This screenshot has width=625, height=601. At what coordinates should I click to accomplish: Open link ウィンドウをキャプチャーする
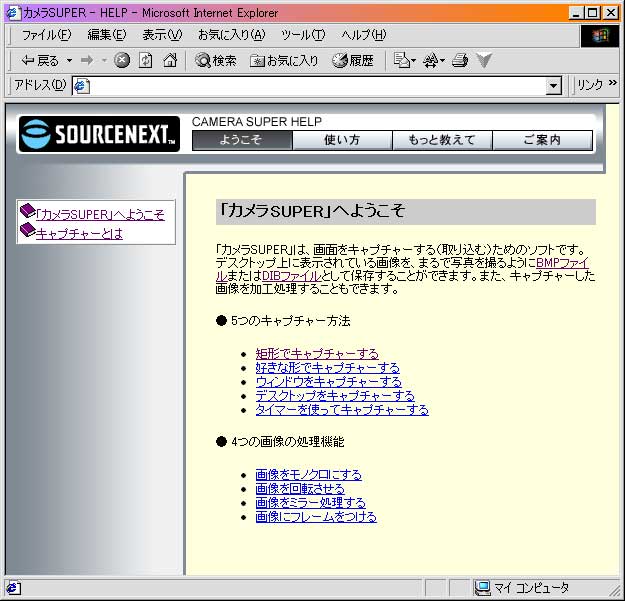point(328,382)
